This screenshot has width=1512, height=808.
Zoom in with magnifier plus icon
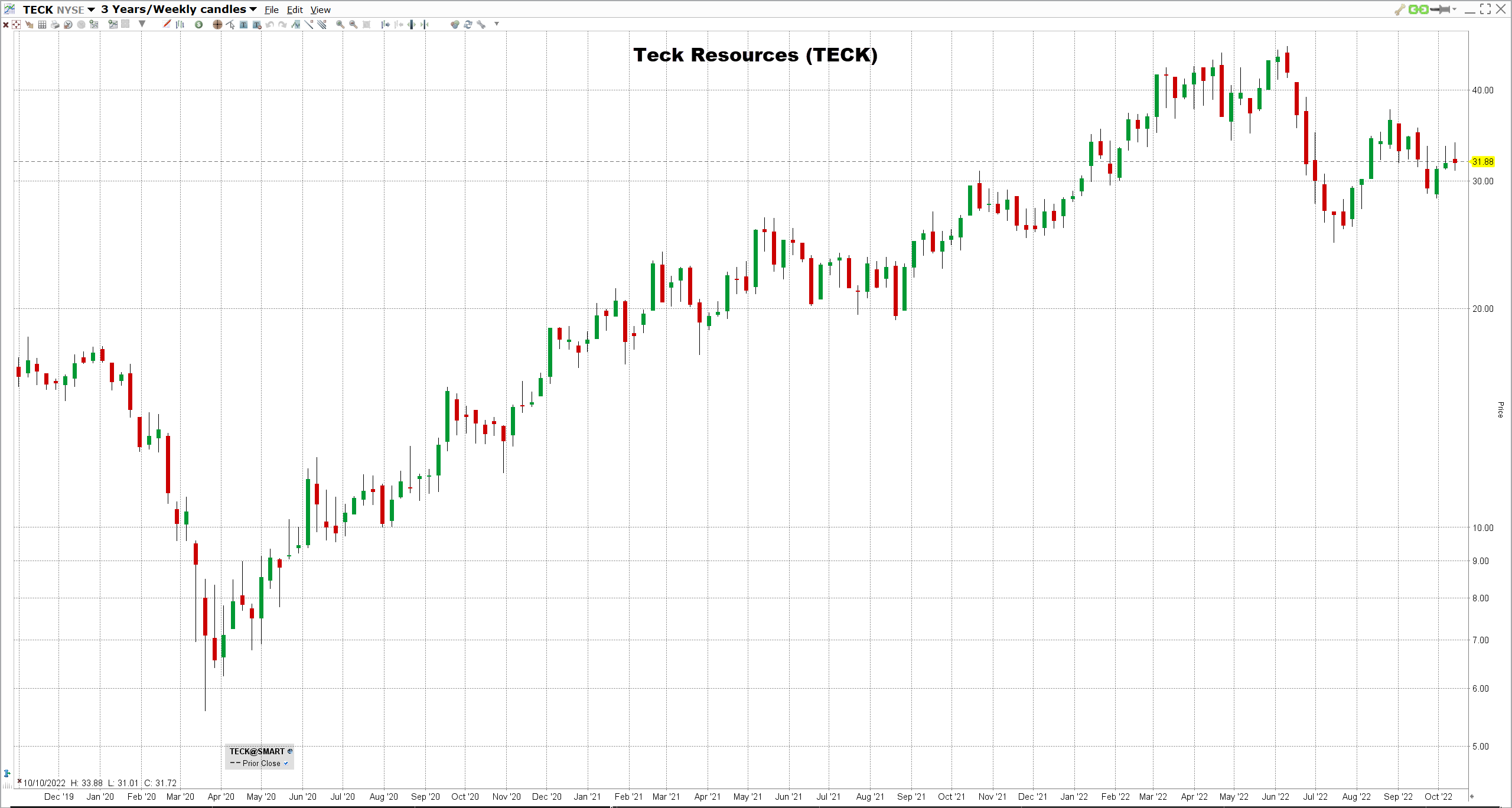click(341, 24)
